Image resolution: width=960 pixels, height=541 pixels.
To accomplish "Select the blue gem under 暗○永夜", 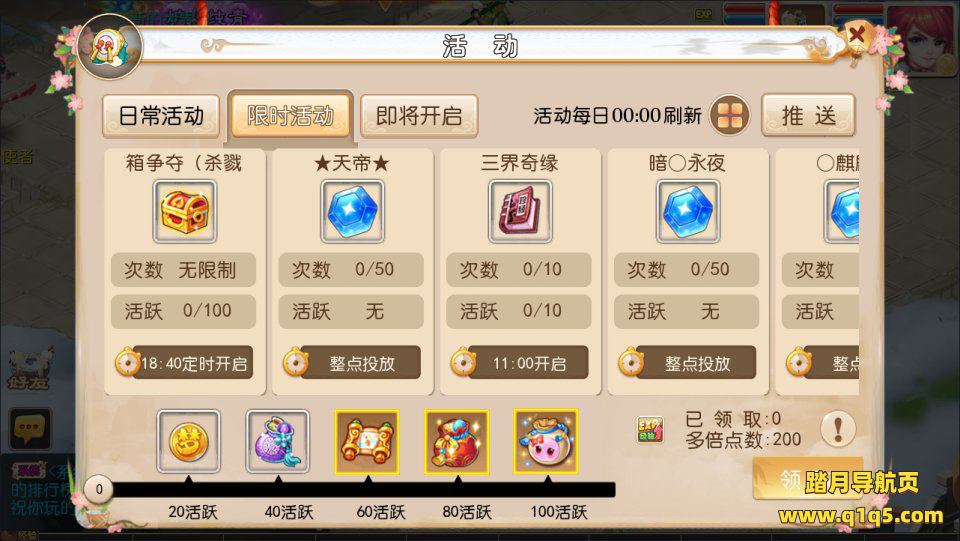I will pos(688,212).
